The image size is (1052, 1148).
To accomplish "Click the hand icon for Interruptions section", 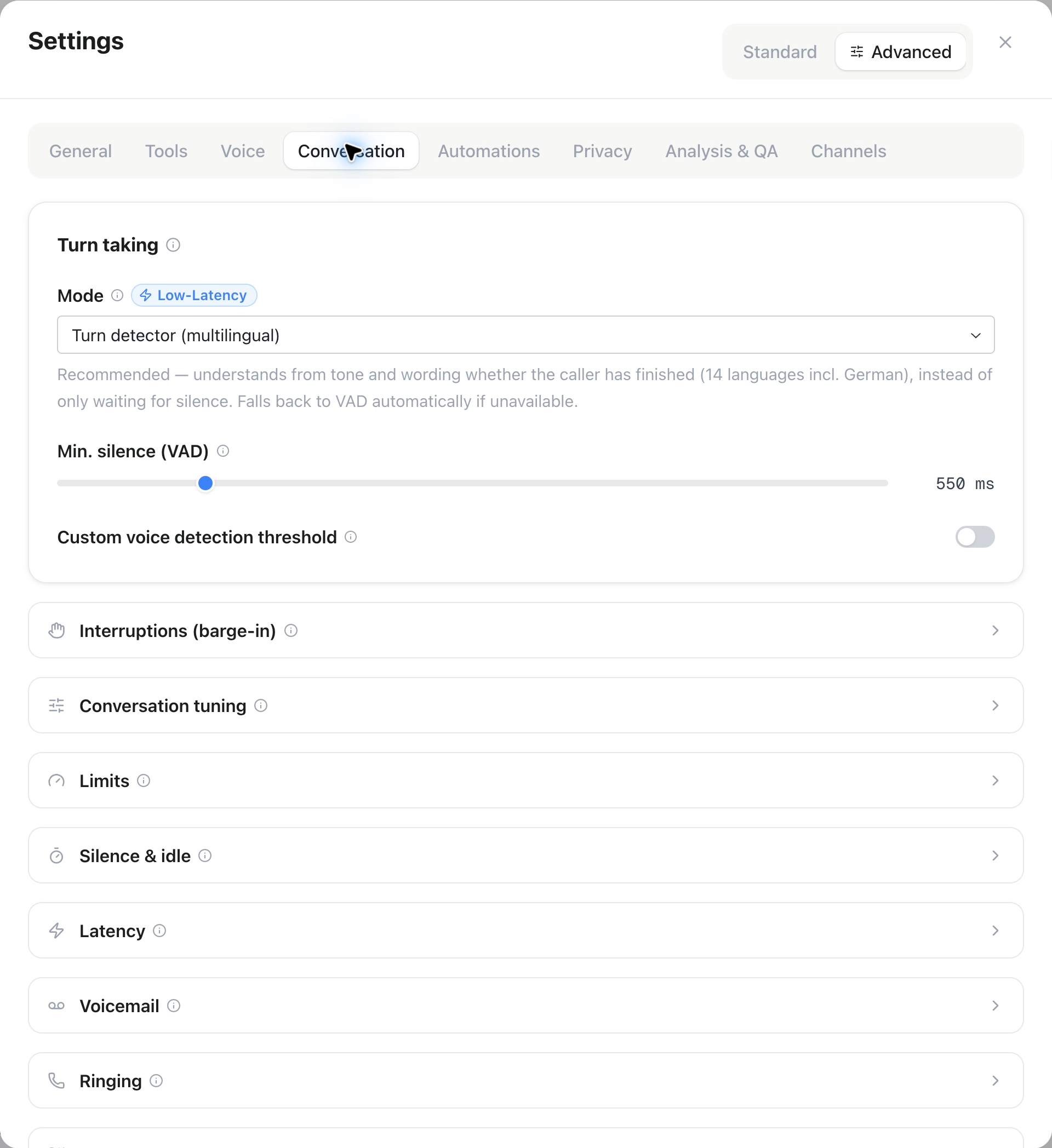I will [56, 630].
